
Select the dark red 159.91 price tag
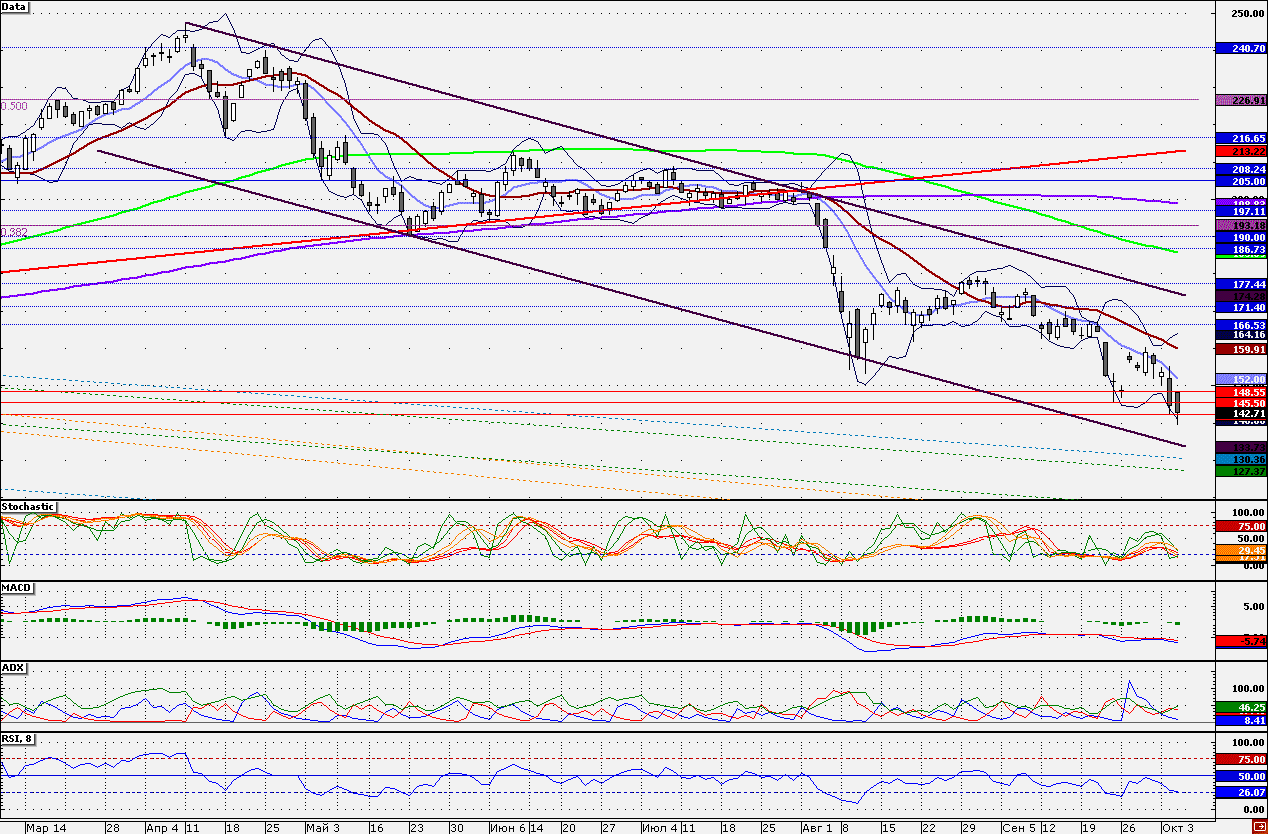point(1239,349)
